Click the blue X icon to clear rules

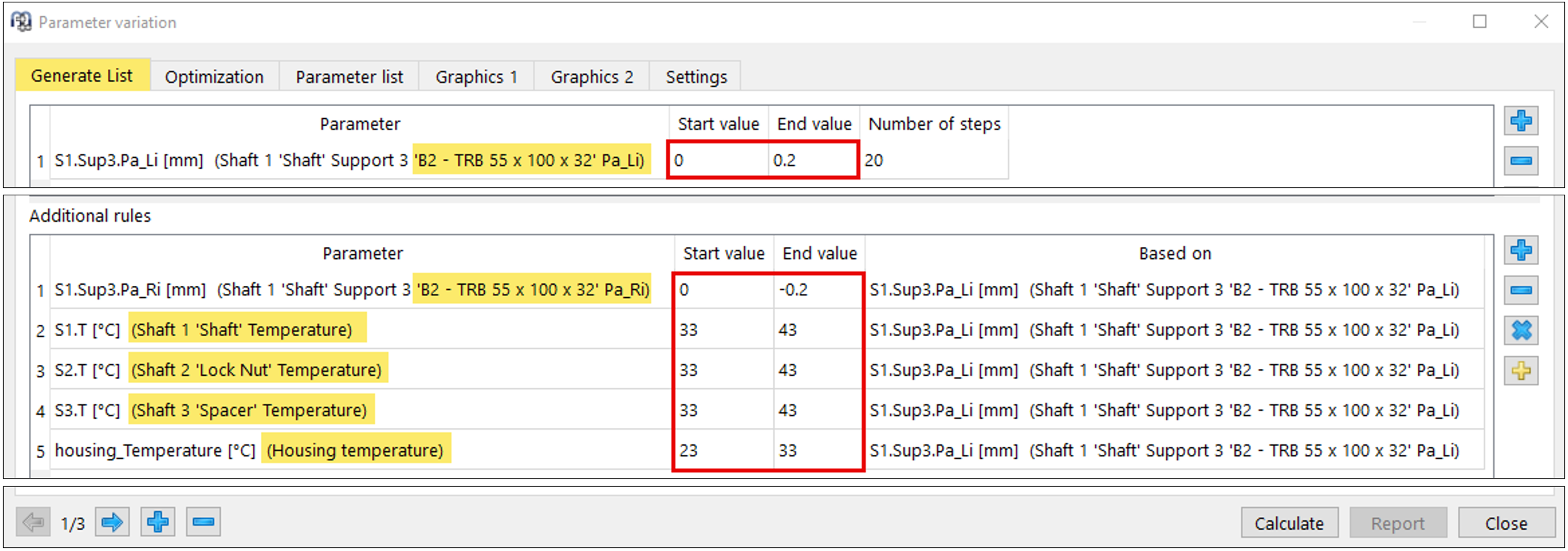1520,330
